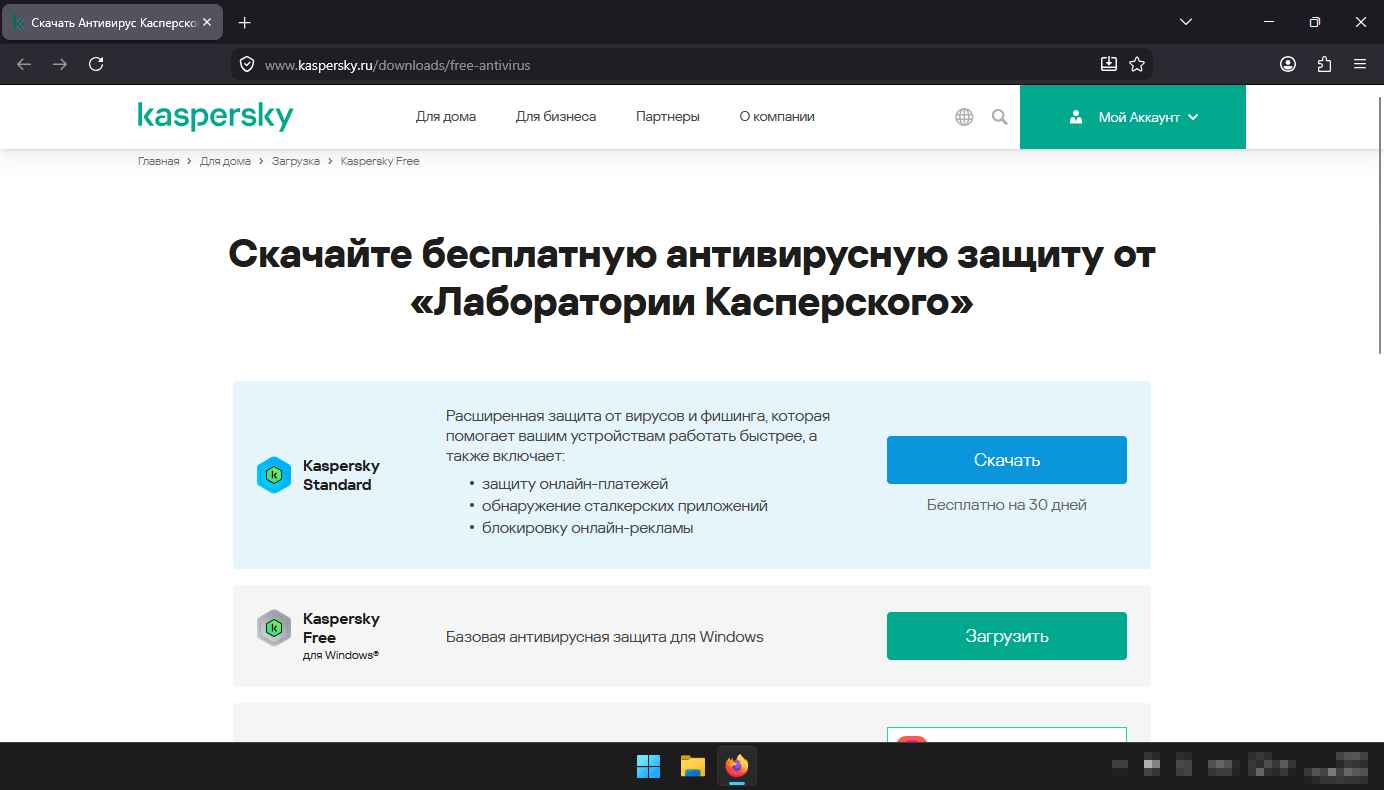
Task: Click the Для дома breadcrumb link
Action: click(x=225, y=161)
